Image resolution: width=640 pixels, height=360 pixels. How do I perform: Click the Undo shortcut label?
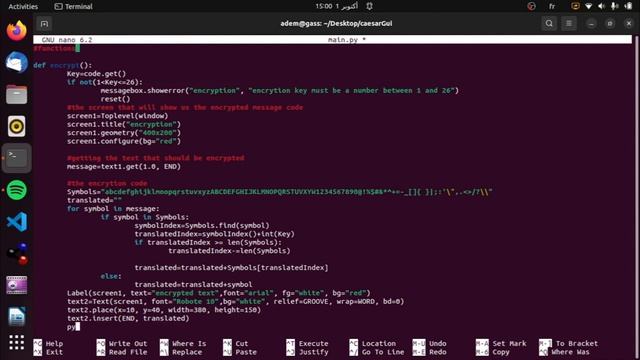coord(438,344)
